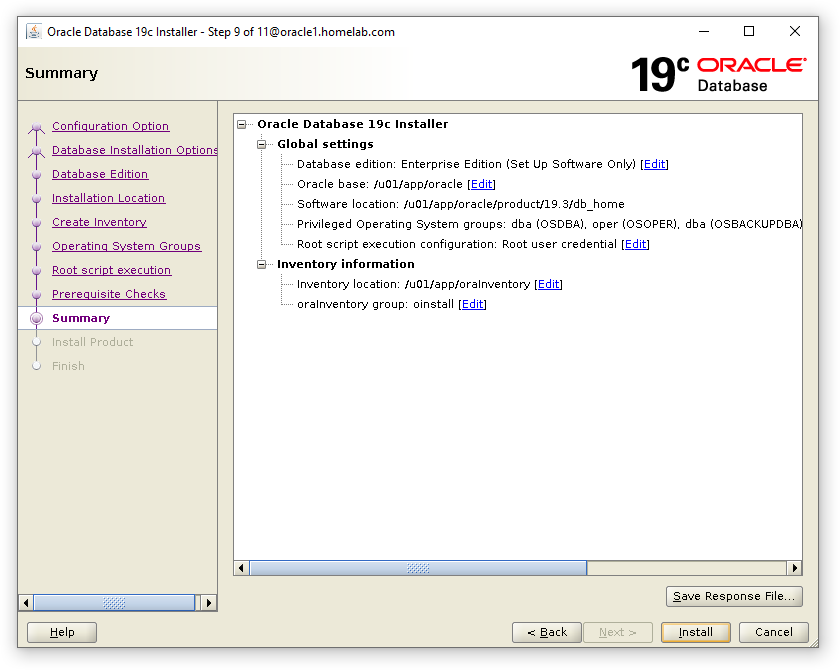
Task: Go to Configuration Option step
Action: tap(110, 126)
